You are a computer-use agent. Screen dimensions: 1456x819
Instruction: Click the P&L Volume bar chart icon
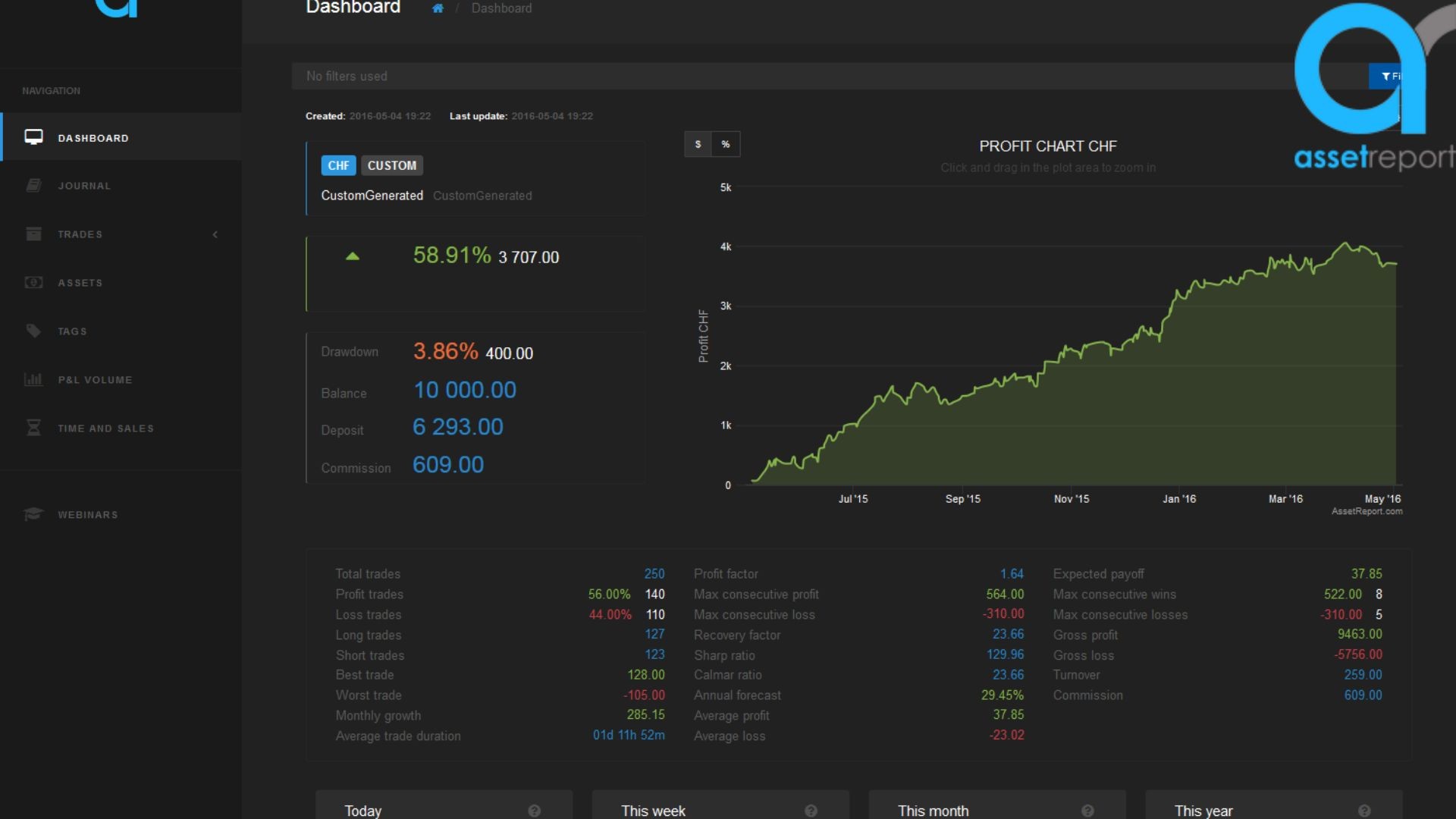33,379
